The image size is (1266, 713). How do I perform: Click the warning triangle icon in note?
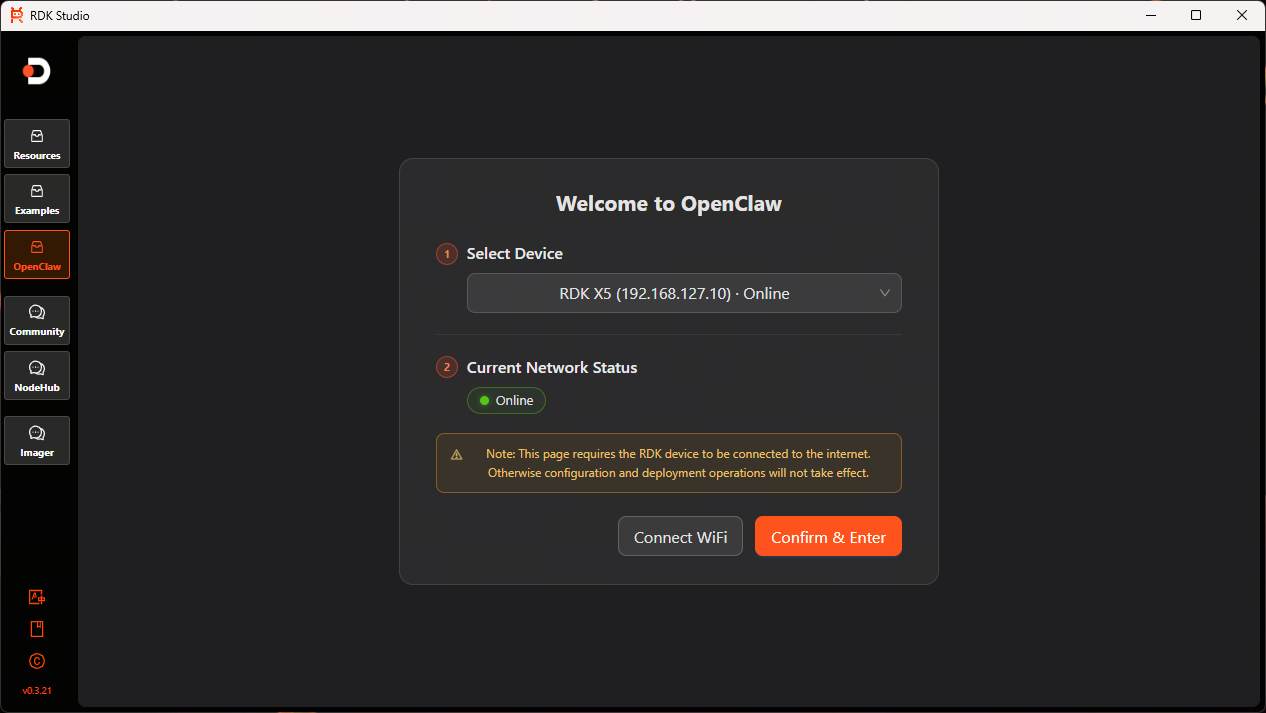tap(457, 454)
